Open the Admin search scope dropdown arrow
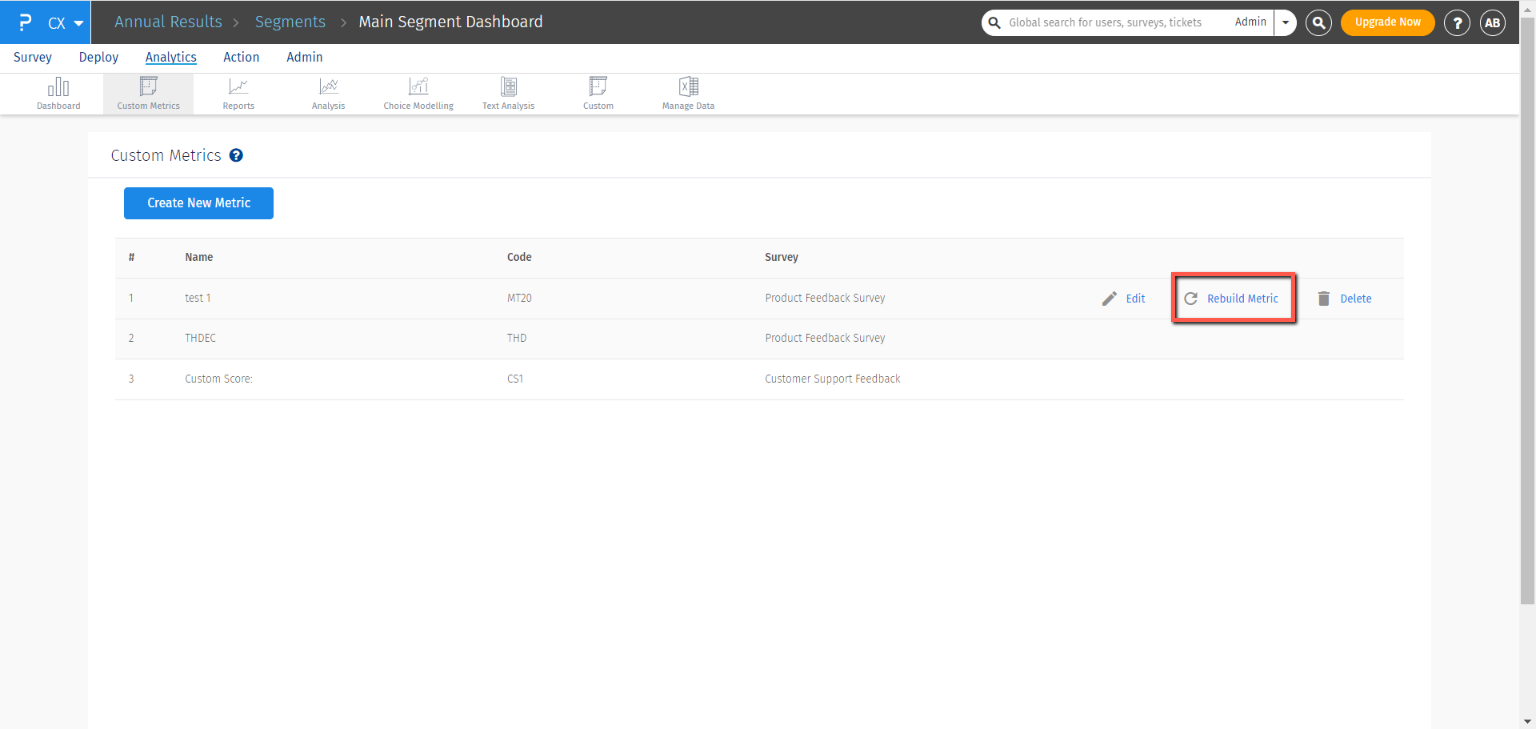 (1285, 22)
